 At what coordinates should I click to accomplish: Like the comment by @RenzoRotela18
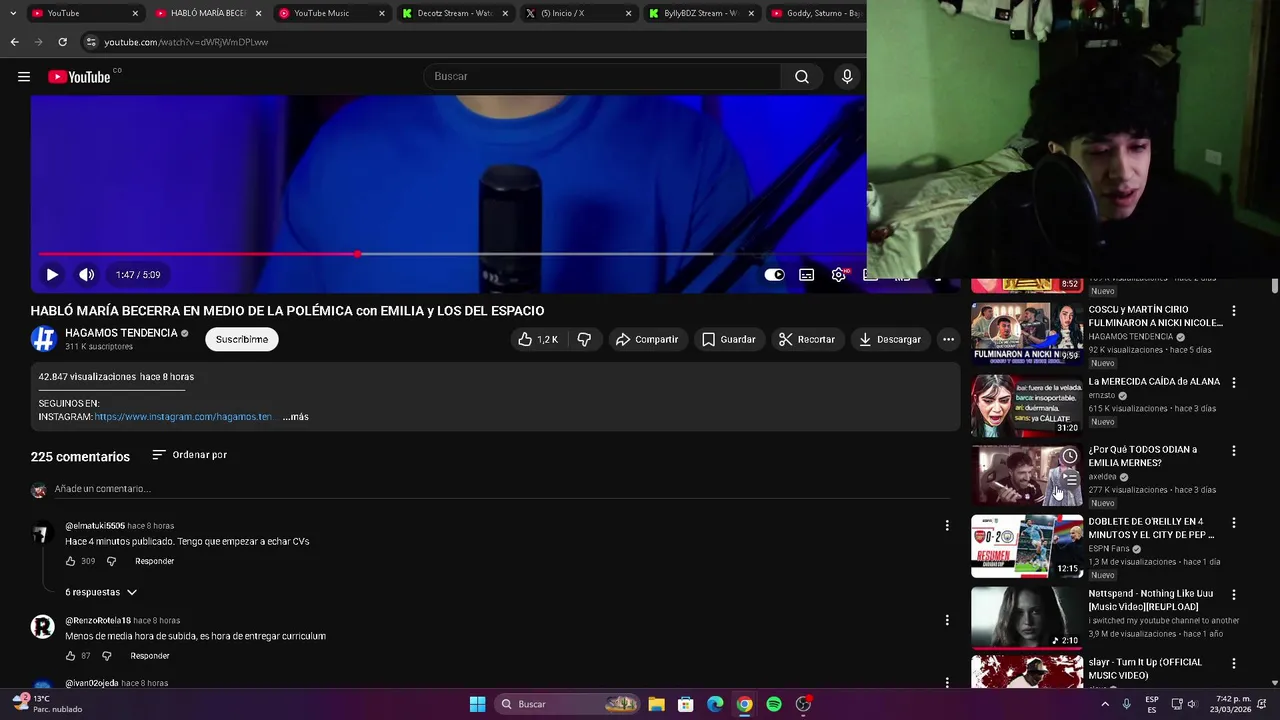click(71, 656)
